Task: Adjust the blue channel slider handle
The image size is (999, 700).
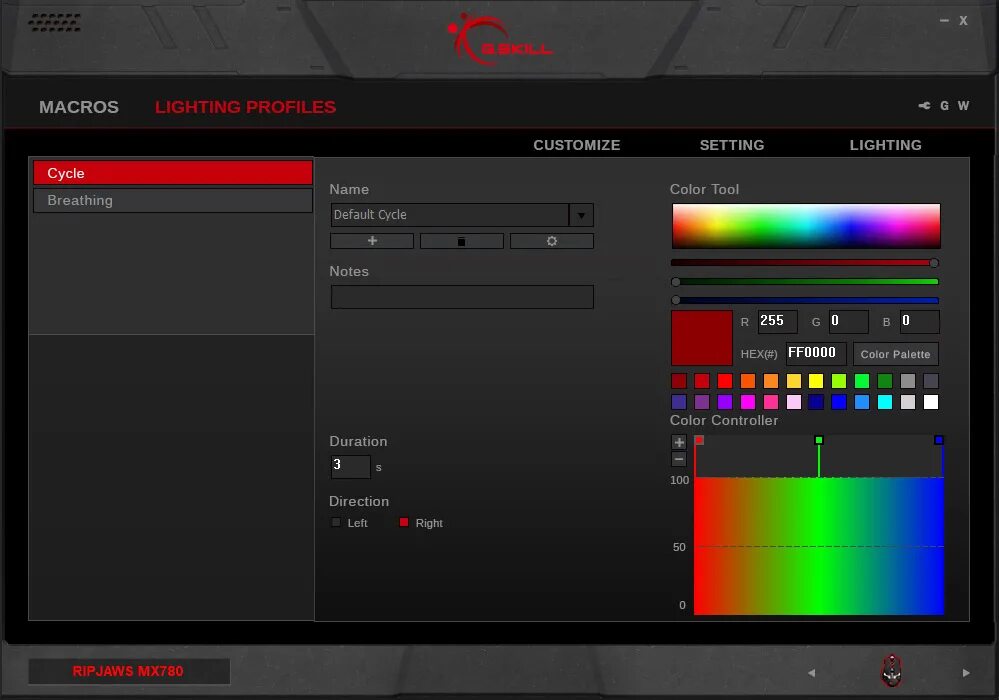Action: coord(676,300)
